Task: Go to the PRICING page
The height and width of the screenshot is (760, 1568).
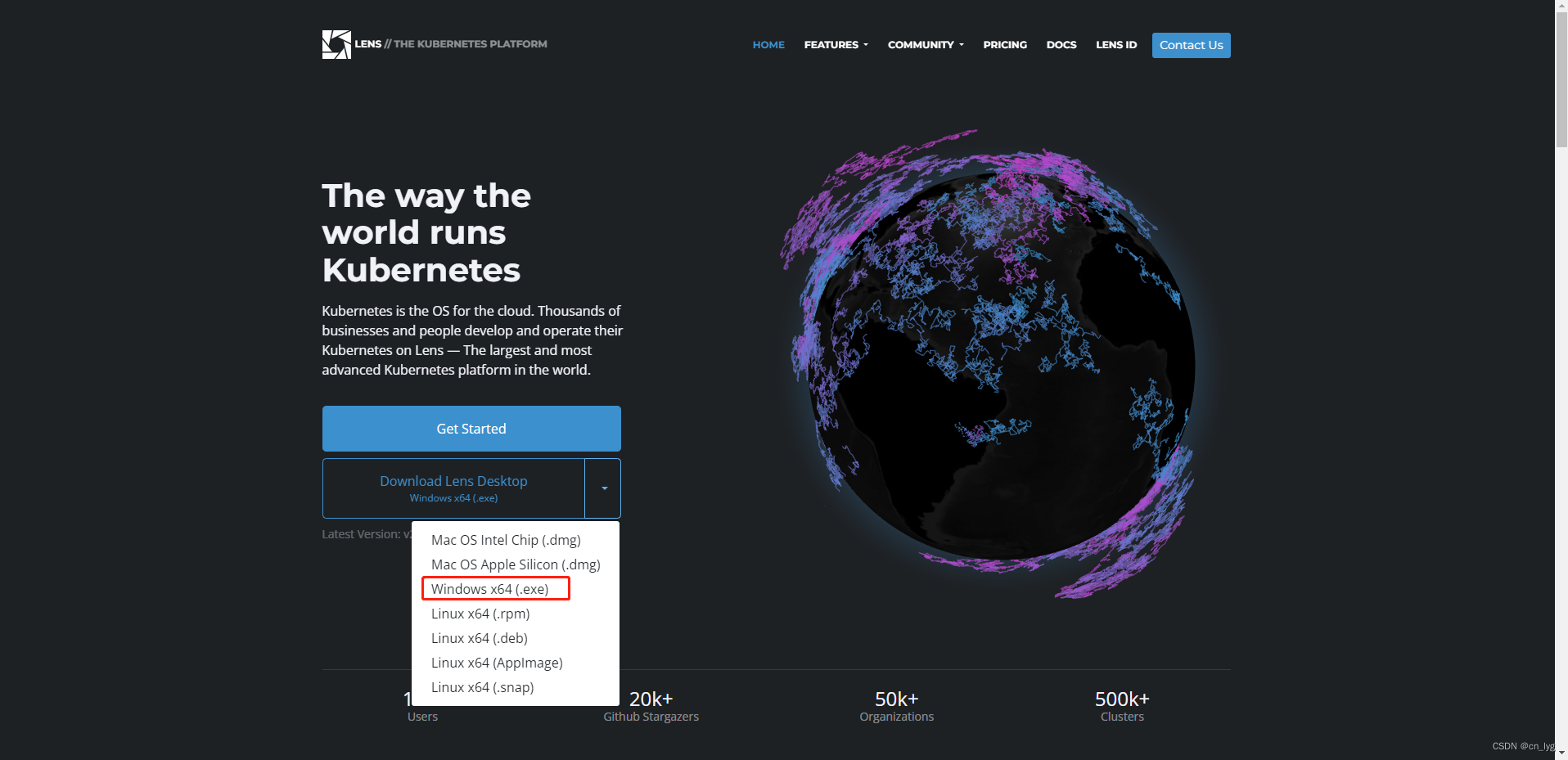Action: (x=1005, y=45)
